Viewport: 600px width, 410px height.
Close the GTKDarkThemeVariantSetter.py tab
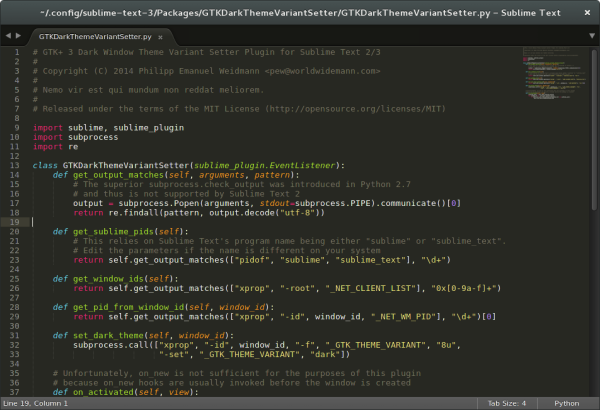click(x=160, y=37)
